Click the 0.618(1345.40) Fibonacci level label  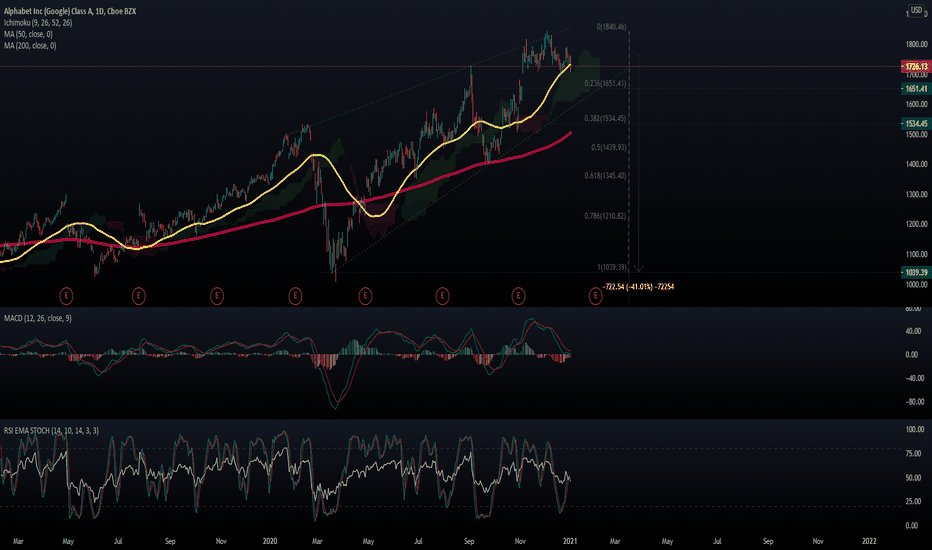pos(605,175)
